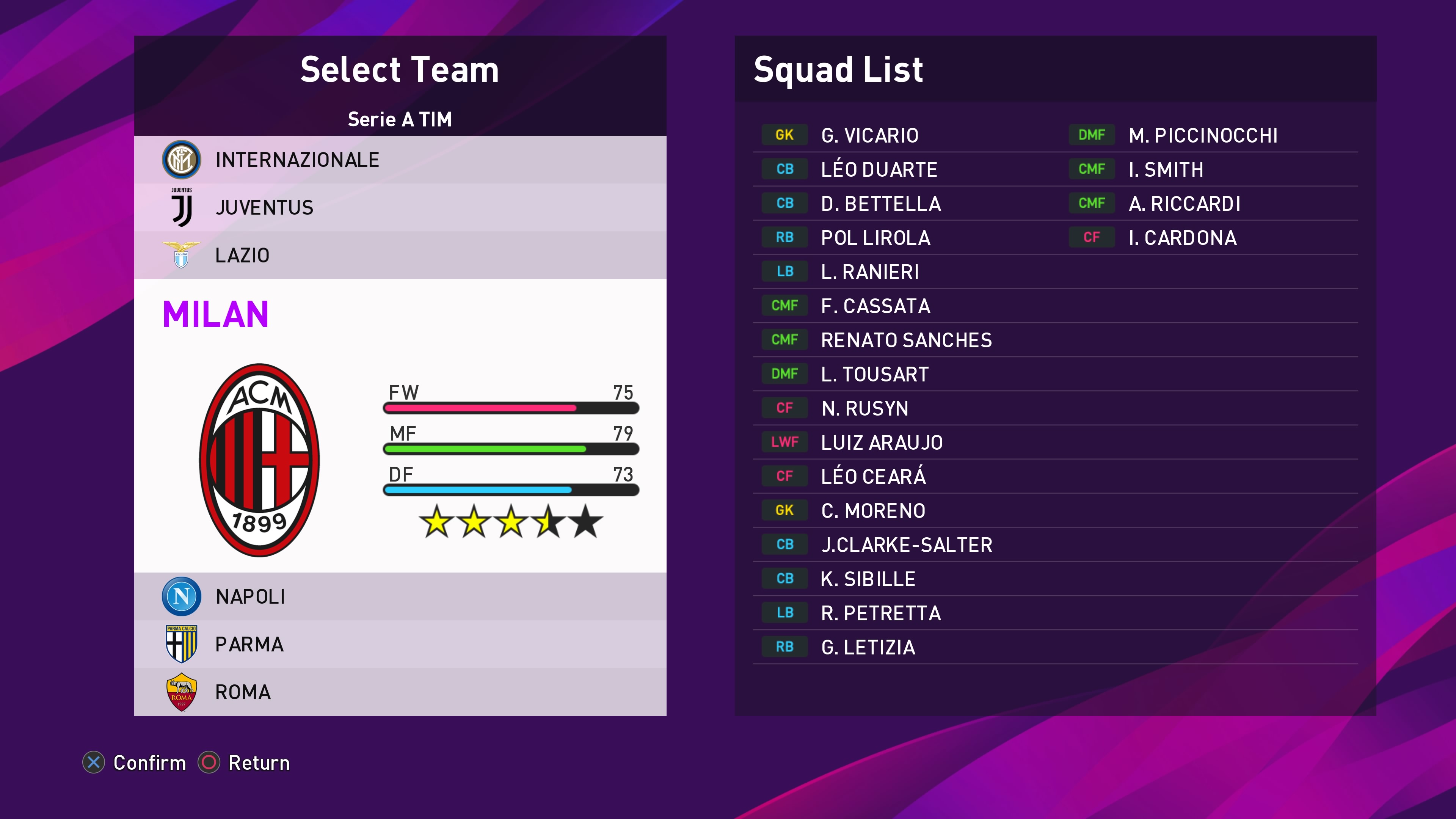
Task: Click the Juventus logo icon
Action: pos(182,207)
